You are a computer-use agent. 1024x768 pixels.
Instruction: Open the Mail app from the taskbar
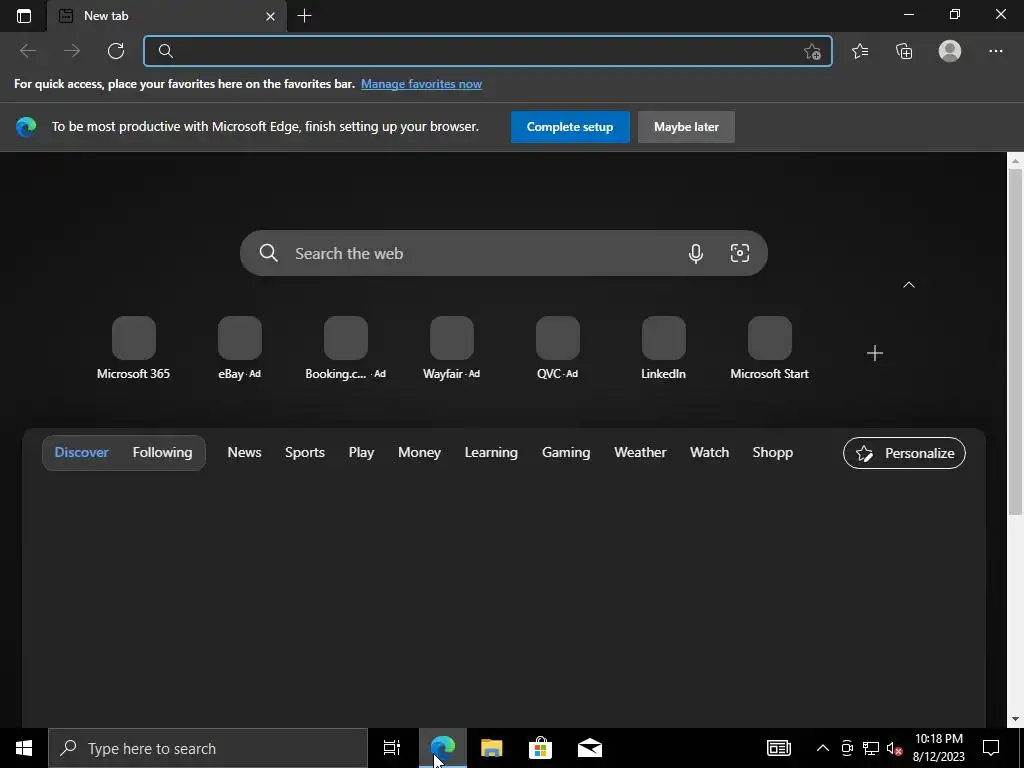[x=589, y=748]
